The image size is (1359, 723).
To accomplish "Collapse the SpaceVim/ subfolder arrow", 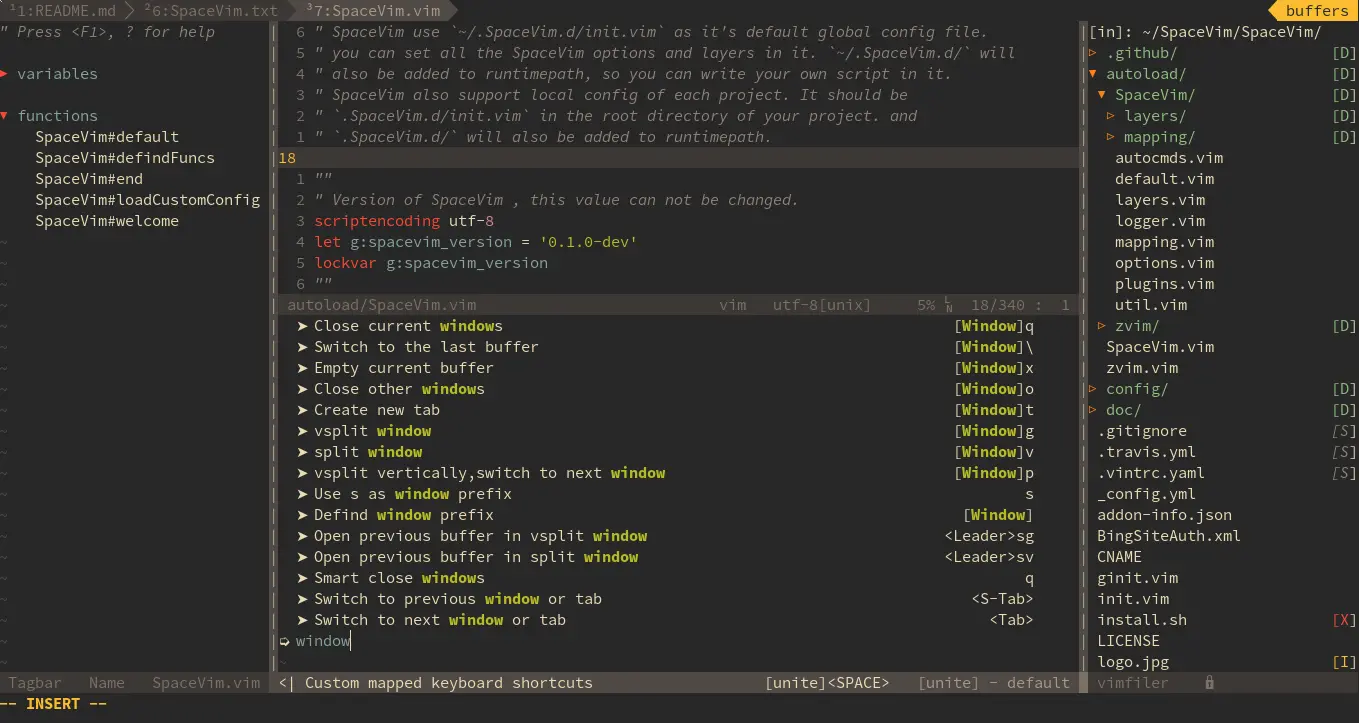I will (x=1102, y=95).
